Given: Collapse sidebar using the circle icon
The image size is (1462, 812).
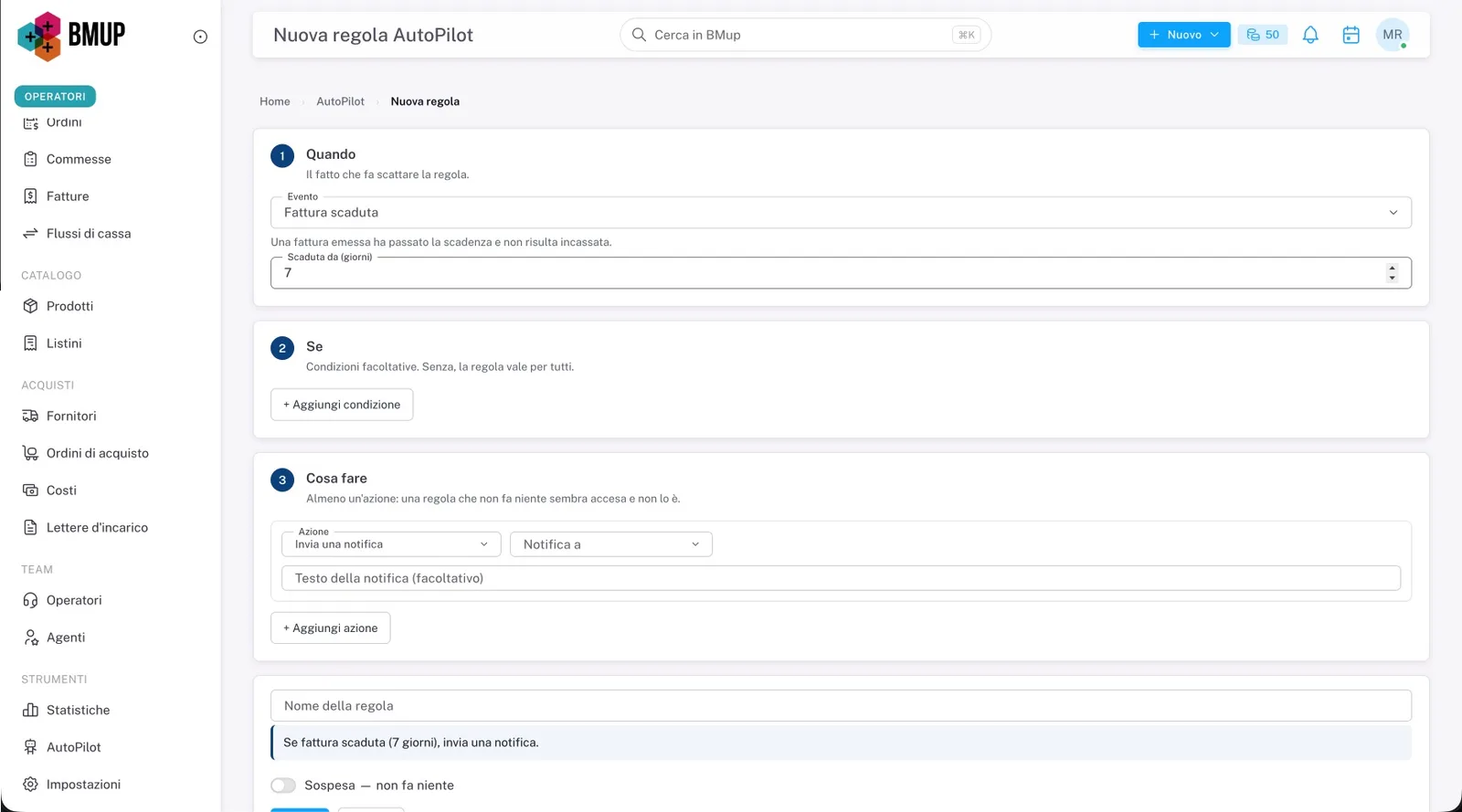Looking at the screenshot, I should (200, 37).
